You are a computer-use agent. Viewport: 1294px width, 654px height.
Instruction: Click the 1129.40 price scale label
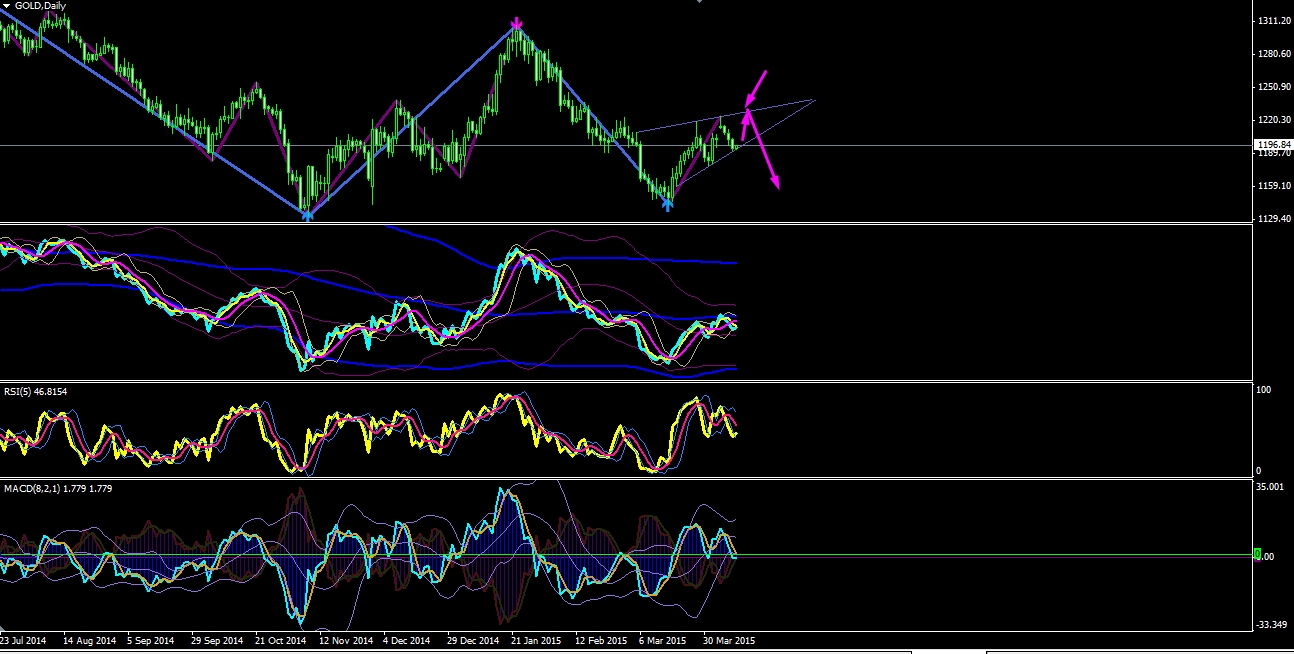coord(1272,219)
